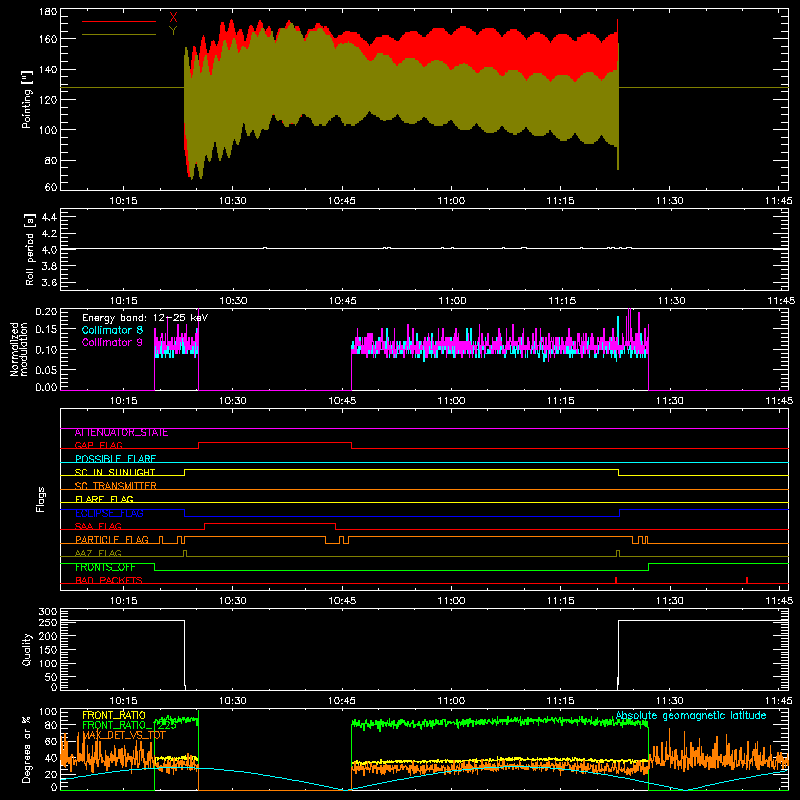The height and width of the screenshot is (800, 800).
Task: Click the orange MAX_DET_VS_TOT legend entry
Action: point(124,735)
